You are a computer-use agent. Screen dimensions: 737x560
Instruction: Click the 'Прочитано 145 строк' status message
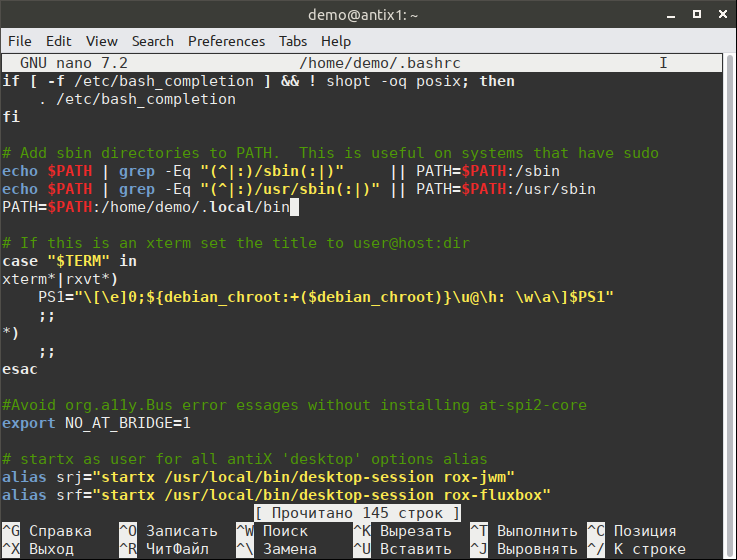pos(358,513)
